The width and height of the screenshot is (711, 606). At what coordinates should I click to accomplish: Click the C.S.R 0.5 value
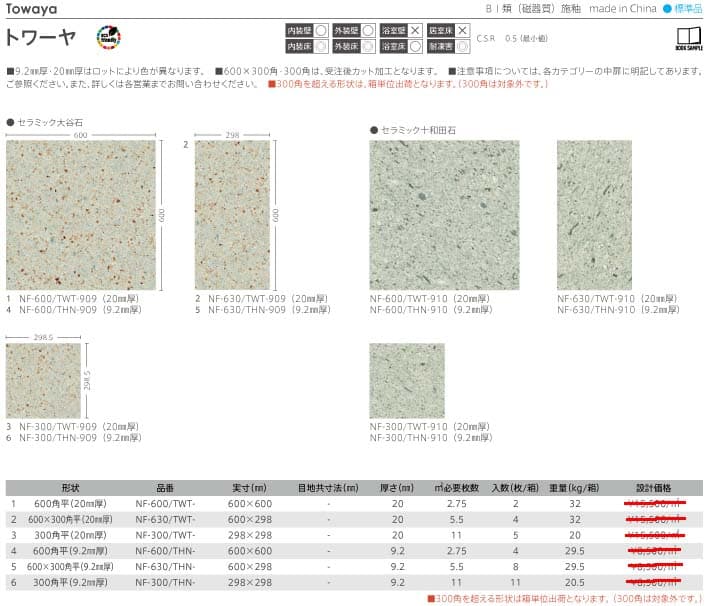pyautogui.click(x=512, y=39)
